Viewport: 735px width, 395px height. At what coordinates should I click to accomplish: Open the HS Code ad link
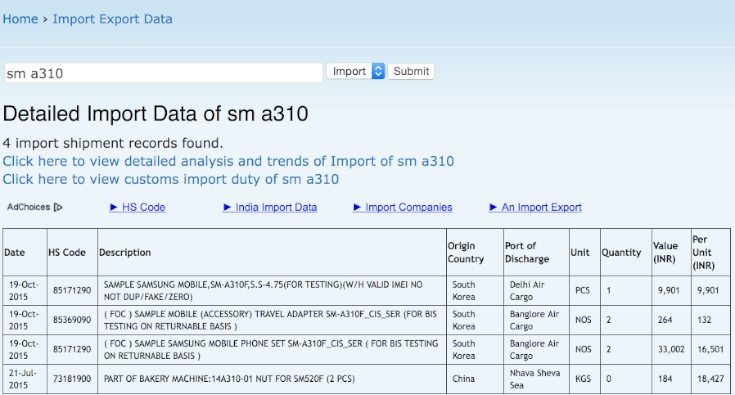[137, 207]
